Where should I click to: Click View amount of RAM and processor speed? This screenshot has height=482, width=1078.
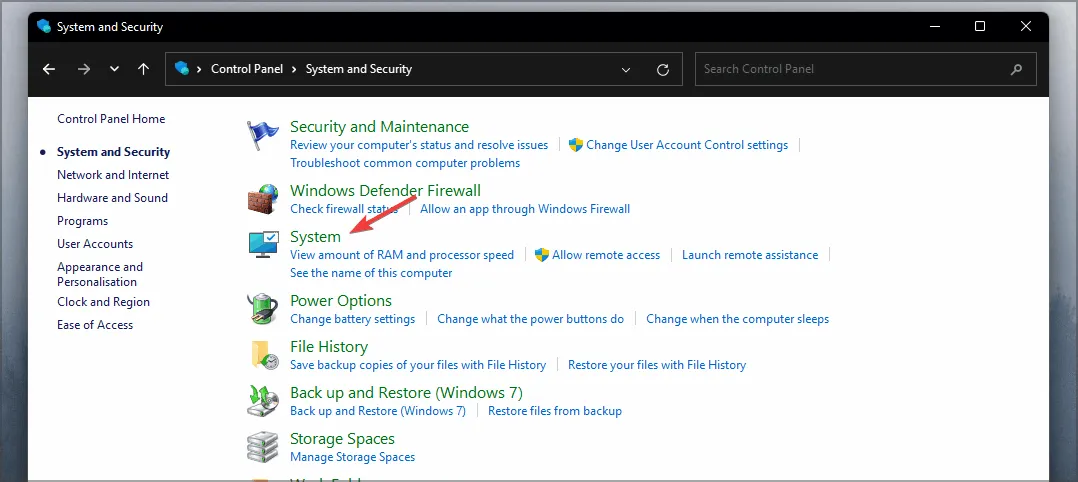pyautogui.click(x=401, y=255)
